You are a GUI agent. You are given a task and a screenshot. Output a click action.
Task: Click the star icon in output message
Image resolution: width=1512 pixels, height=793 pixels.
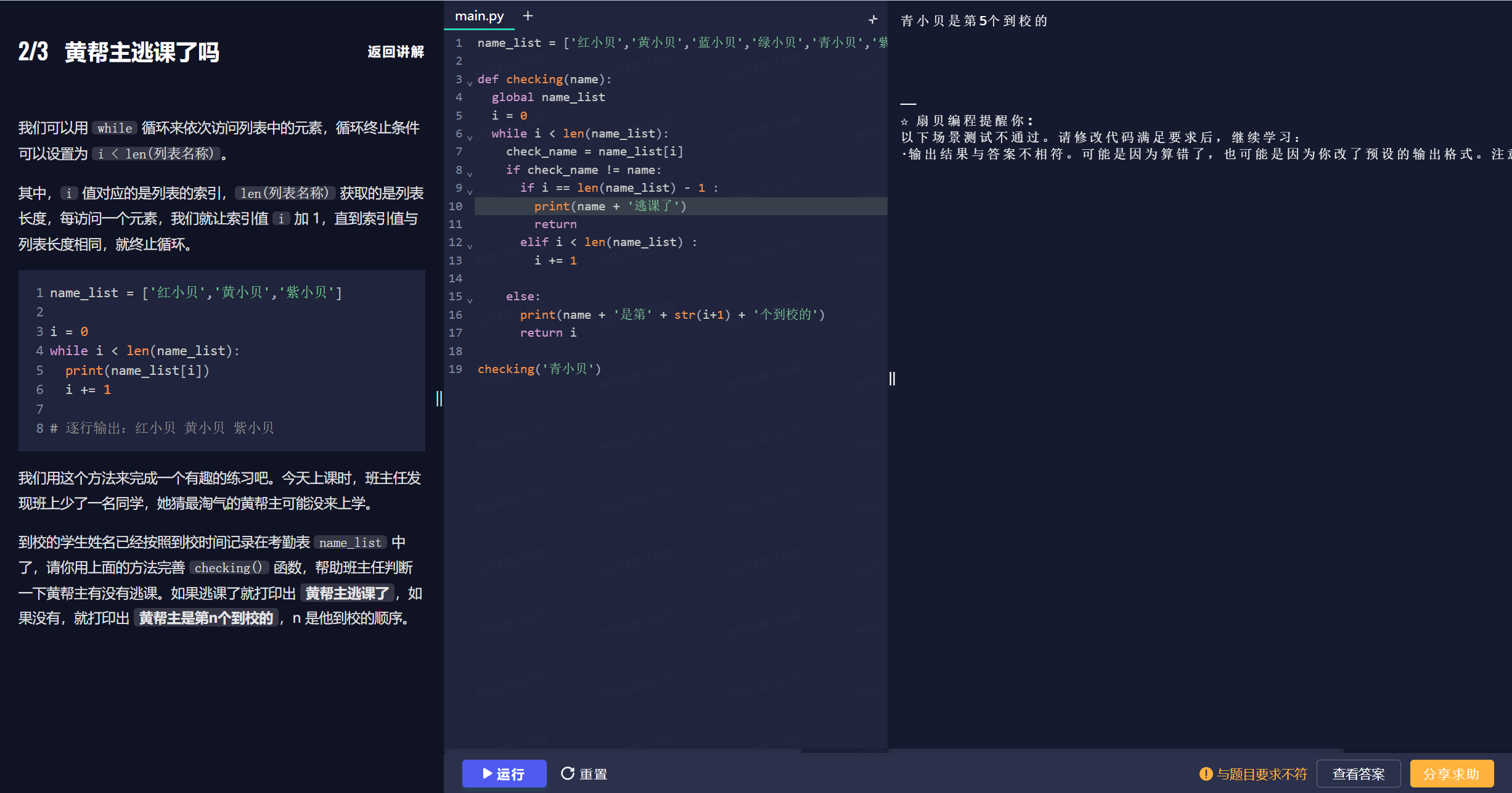(x=904, y=121)
